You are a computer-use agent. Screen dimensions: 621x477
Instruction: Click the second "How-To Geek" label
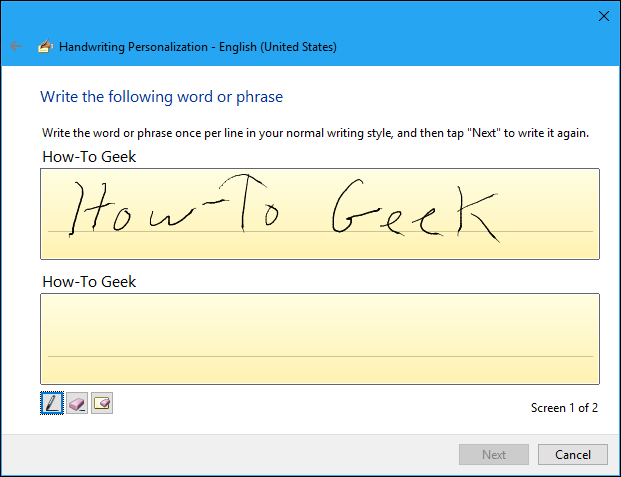click(89, 281)
